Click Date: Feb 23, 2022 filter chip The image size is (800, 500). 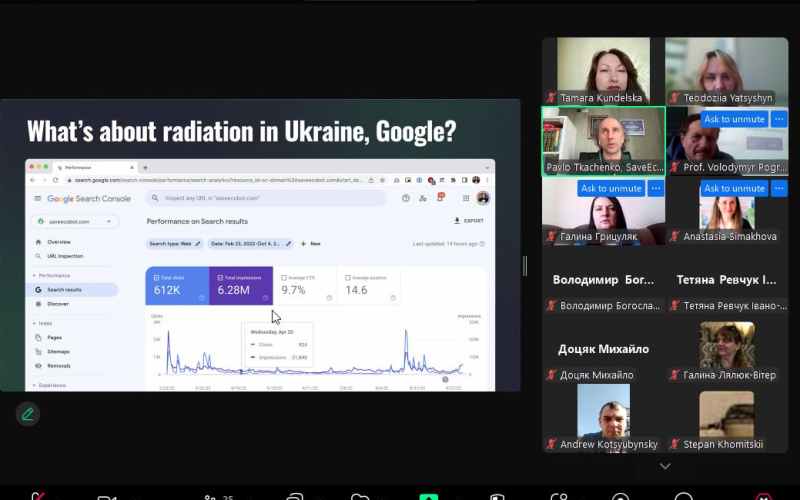coord(250,244)
